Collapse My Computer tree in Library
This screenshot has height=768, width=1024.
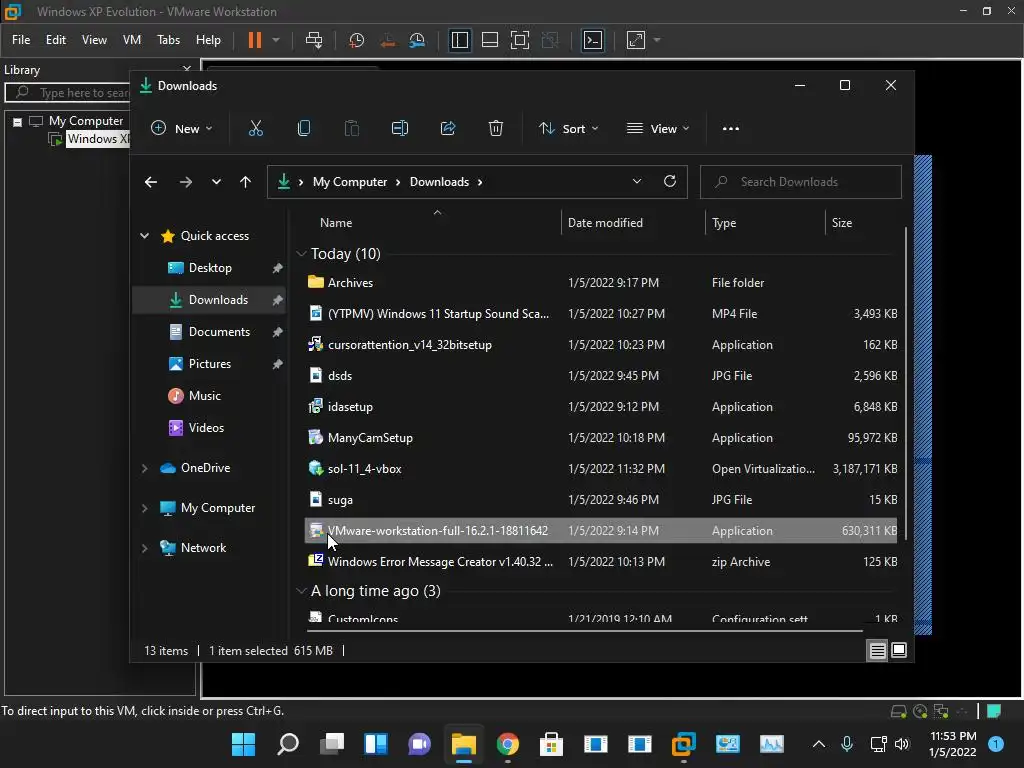(x=18, y=121)
